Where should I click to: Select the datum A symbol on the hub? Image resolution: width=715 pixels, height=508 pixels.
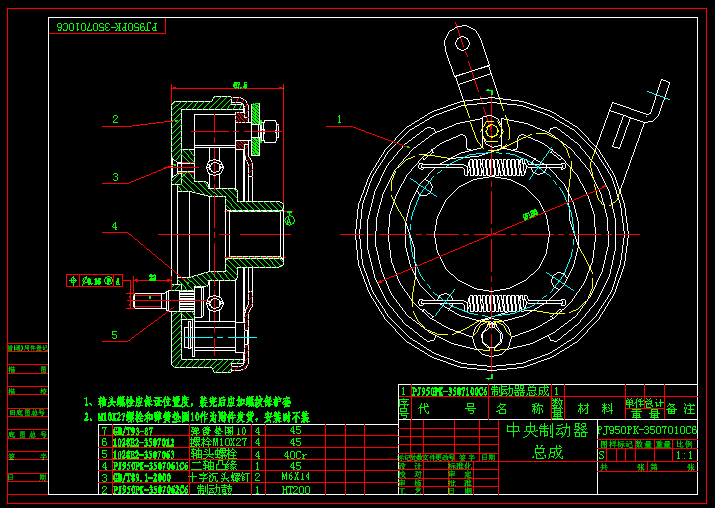coord(290,219)
